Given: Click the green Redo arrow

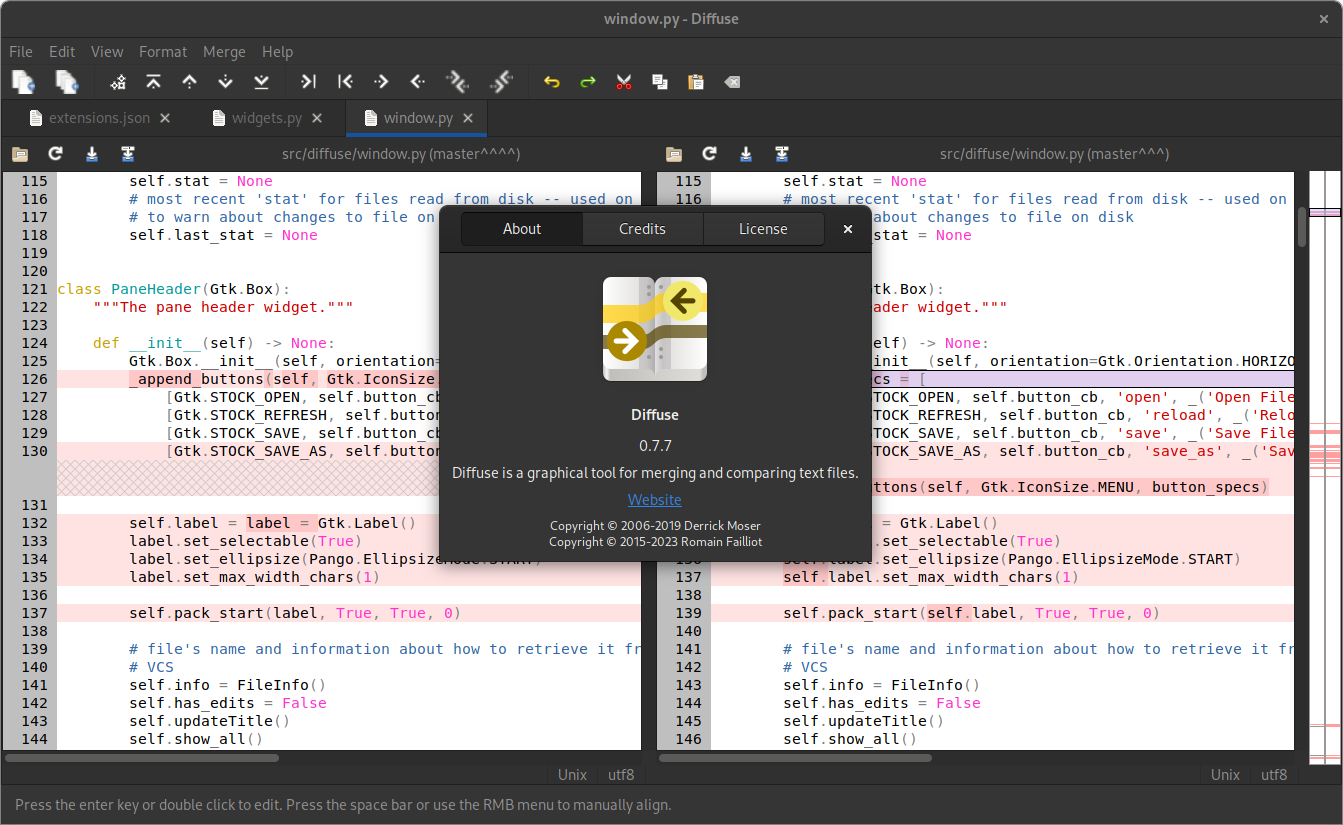Looking at the screenshot, I should click(x=587, y=82).
